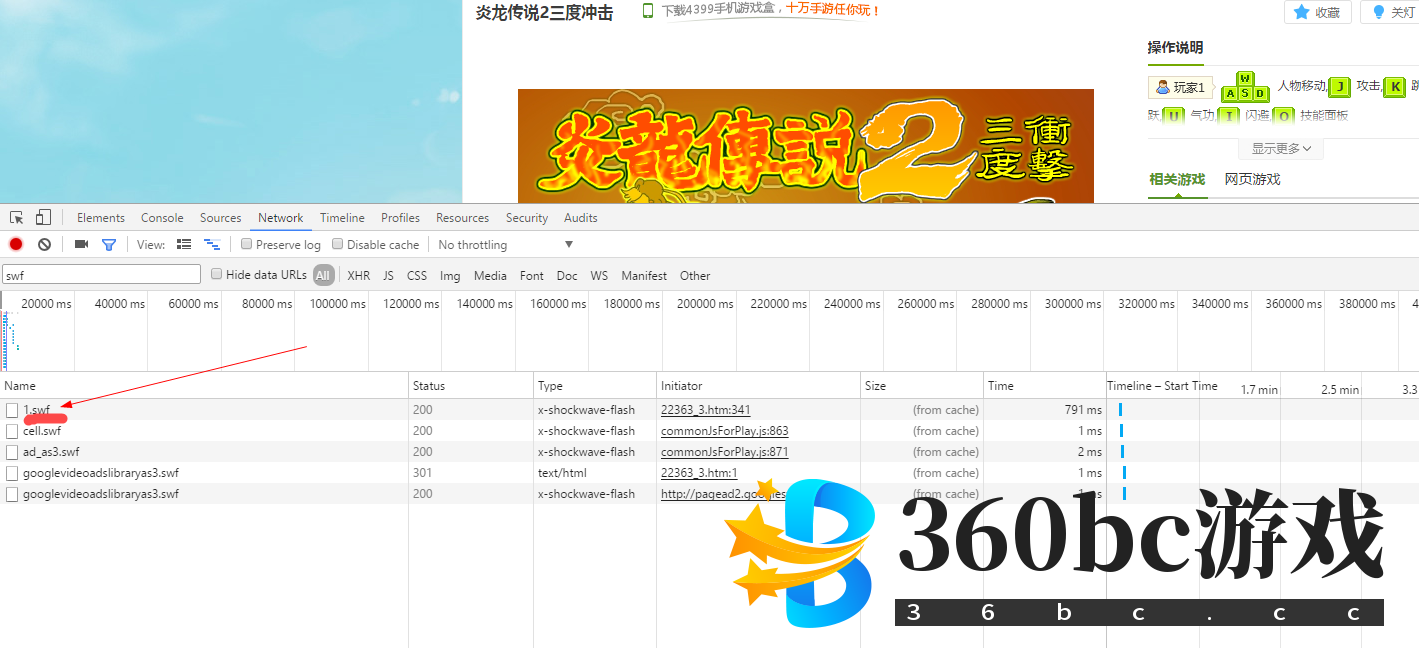Toggle the filter funnel icon

click(109, 245)
